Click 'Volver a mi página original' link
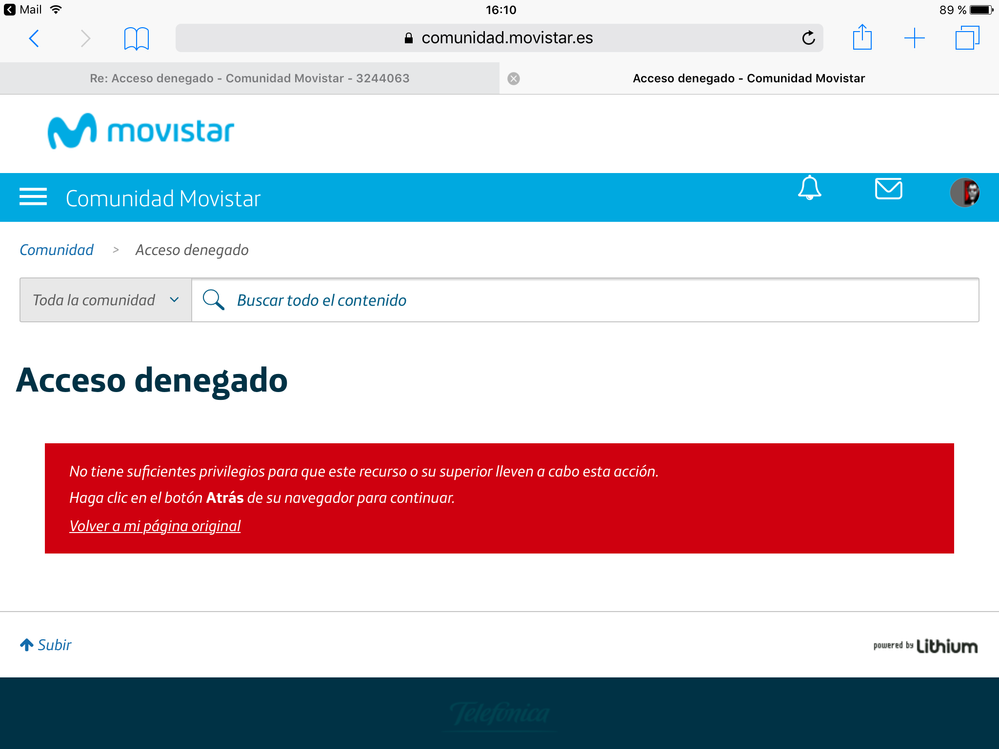This screenshot has width=999, height=749. (x=155, y=526)
